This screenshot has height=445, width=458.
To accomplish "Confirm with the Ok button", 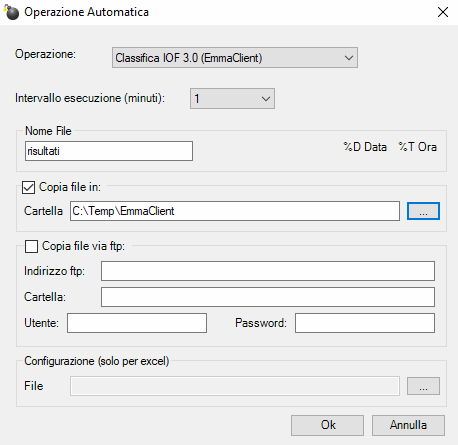I will tap(327, 425).
